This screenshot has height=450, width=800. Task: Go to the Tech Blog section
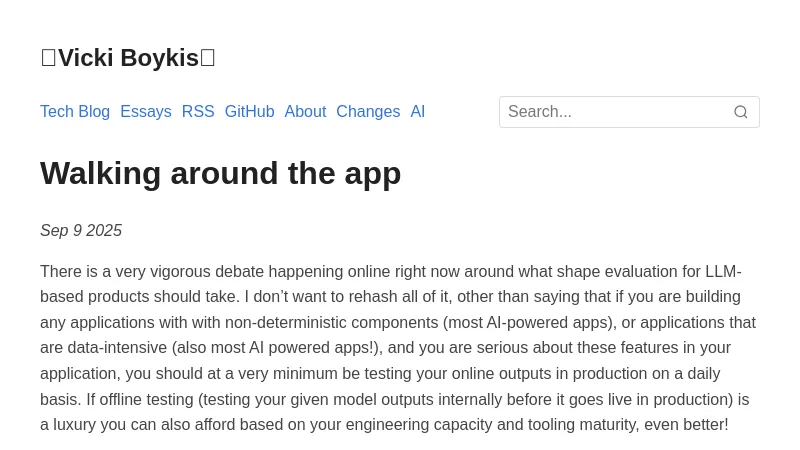75,112
